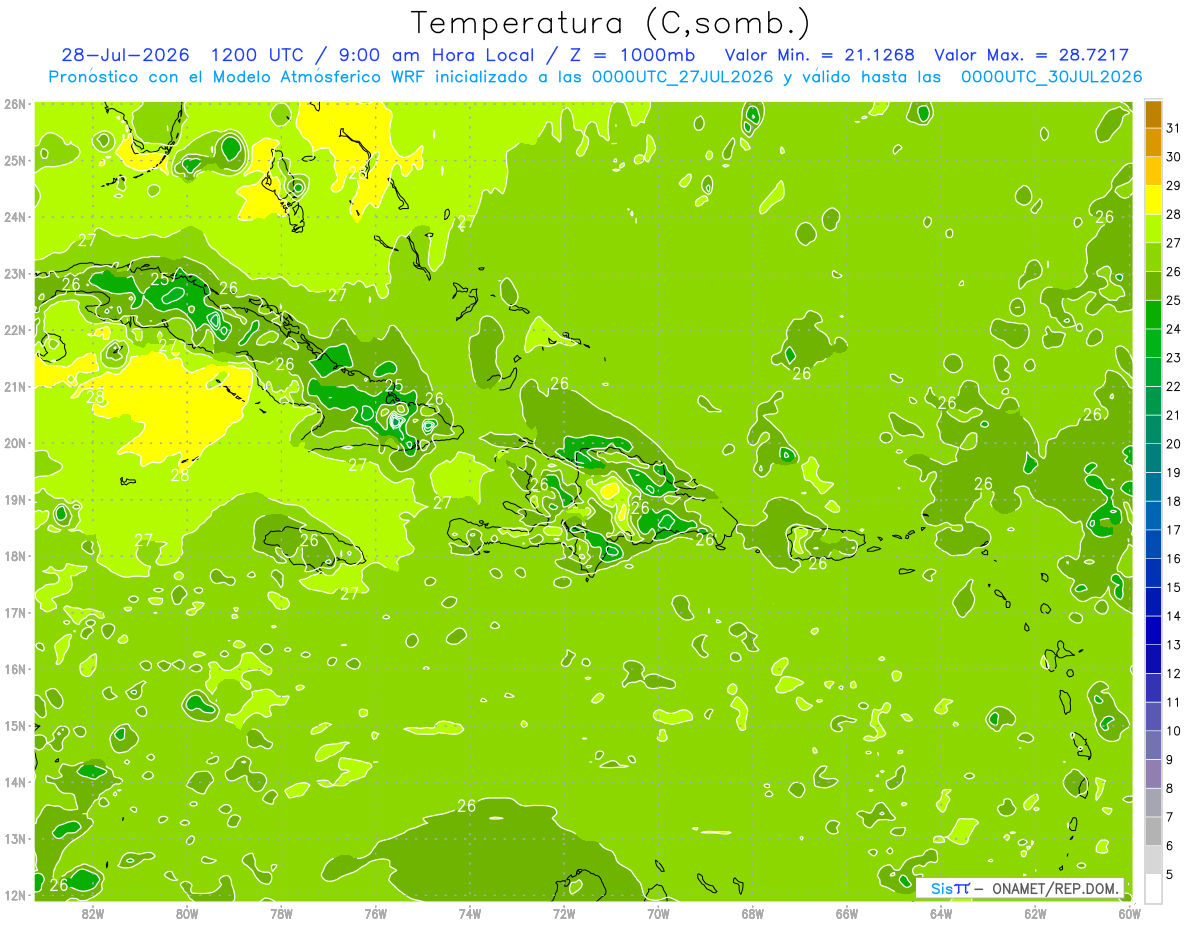Click the teal swatch between 19 and 20
This screenshot has height=927, width=1200.
1153,458
